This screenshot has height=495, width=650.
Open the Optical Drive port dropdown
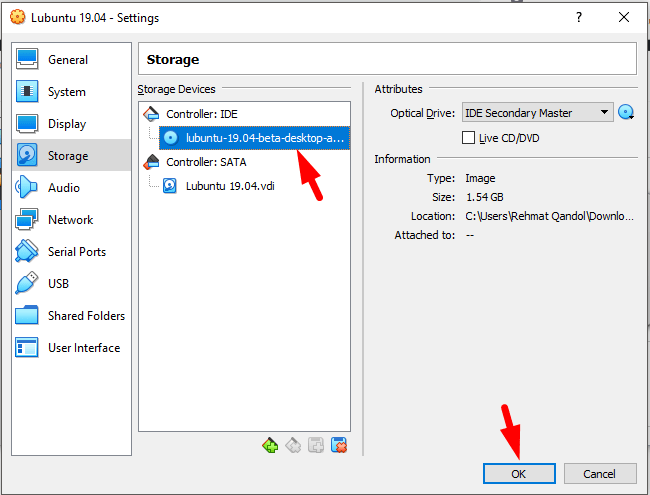coord(537,113)
